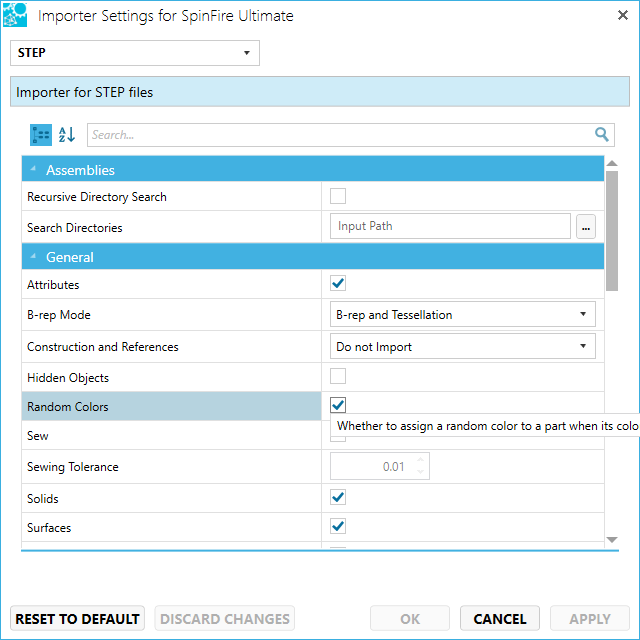
Task: Click into the Search settings field
Action: pyautogui.click(x=341, y=135)
